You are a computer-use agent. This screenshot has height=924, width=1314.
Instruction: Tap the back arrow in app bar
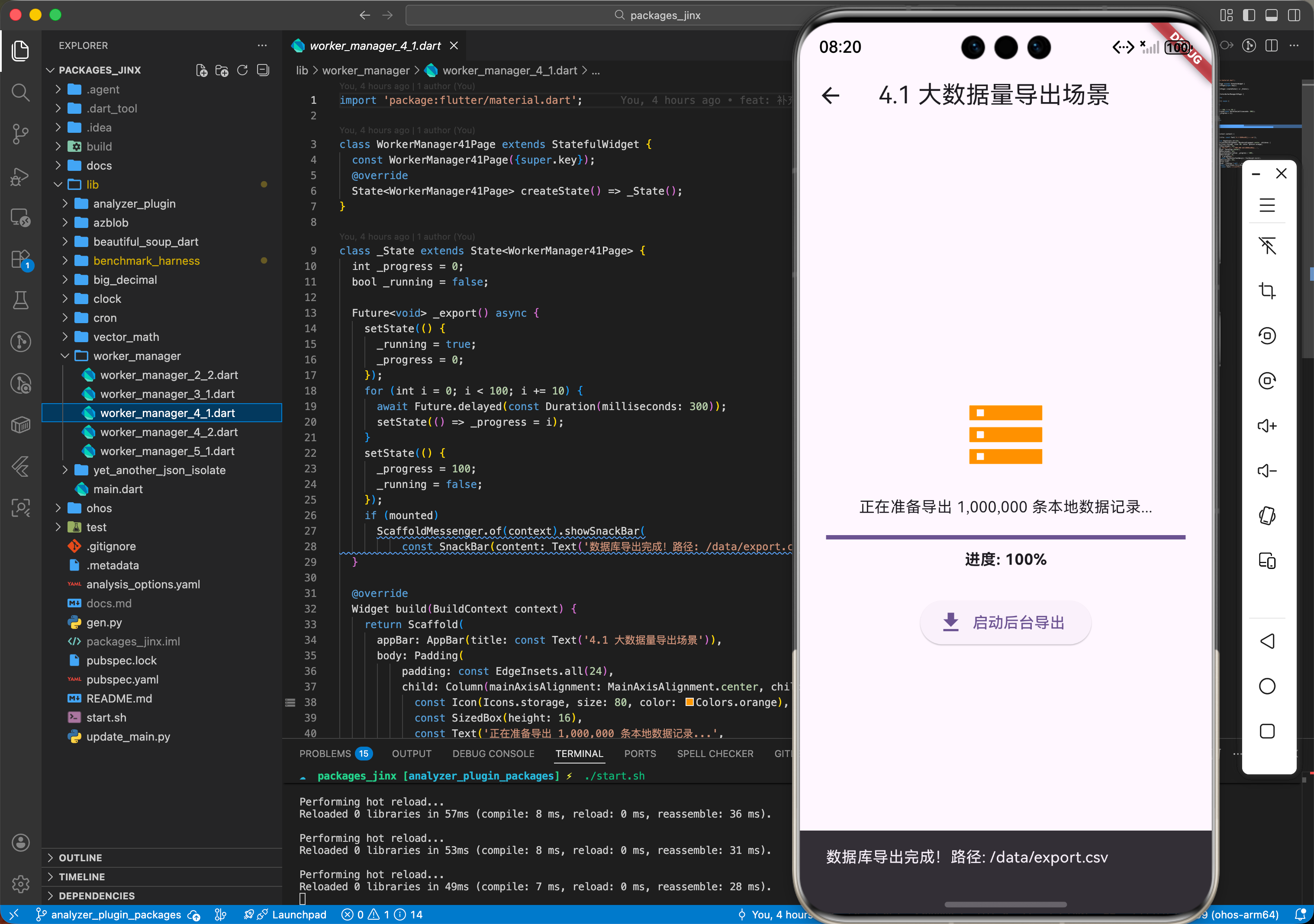[x=831, y=95]
